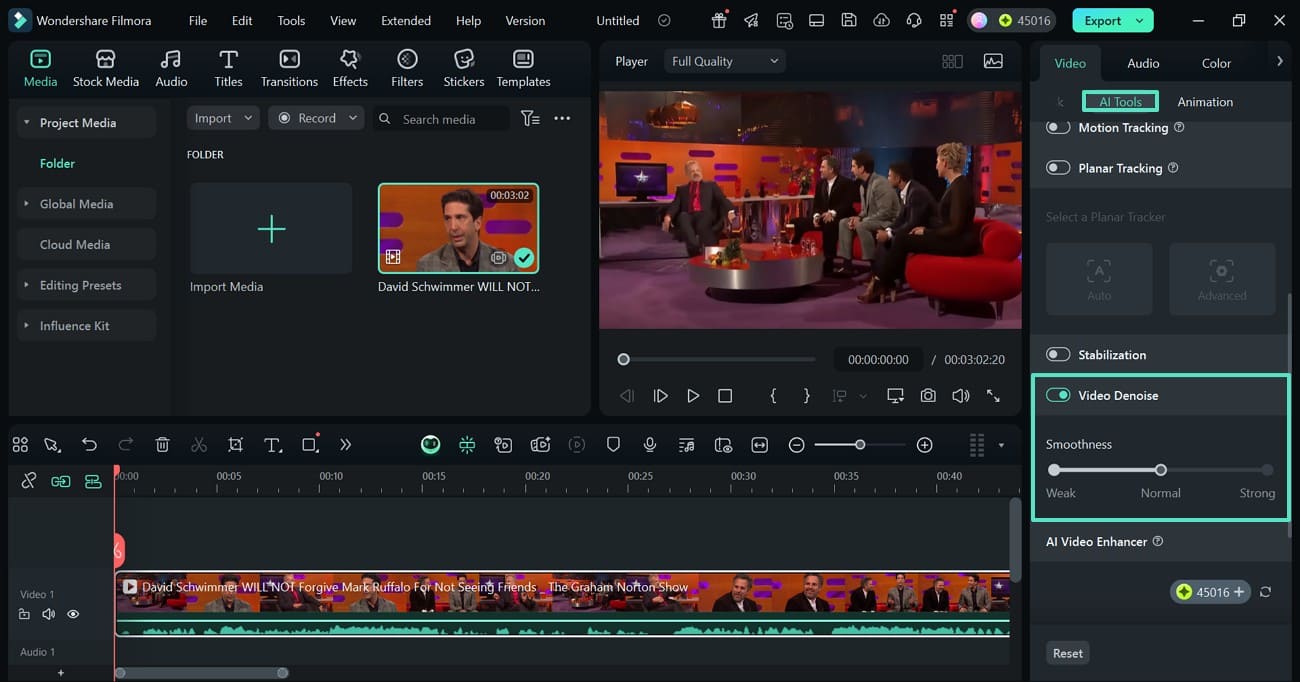Expand Editing Presets section
This screenshot has height=682, width=1300.
click(27, 285)
